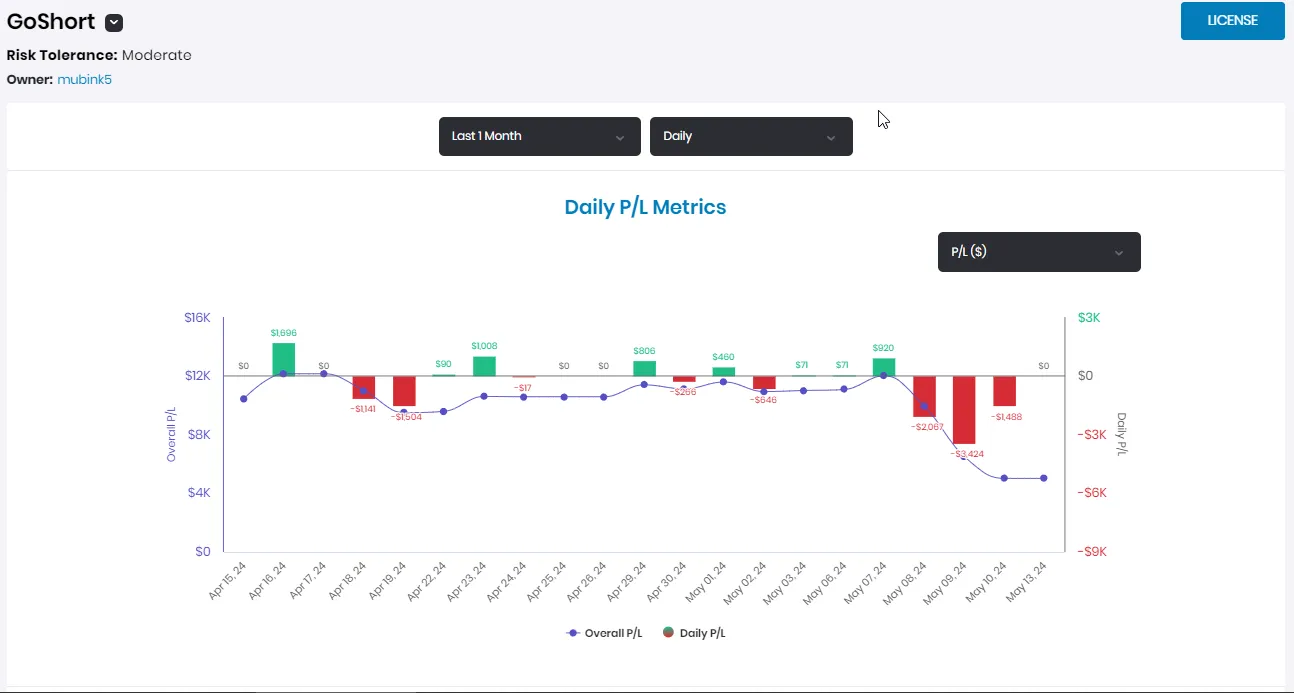Screen dimensions: 1294x693
Task: Click the $3K right axis label
Action: point(1088,318)
